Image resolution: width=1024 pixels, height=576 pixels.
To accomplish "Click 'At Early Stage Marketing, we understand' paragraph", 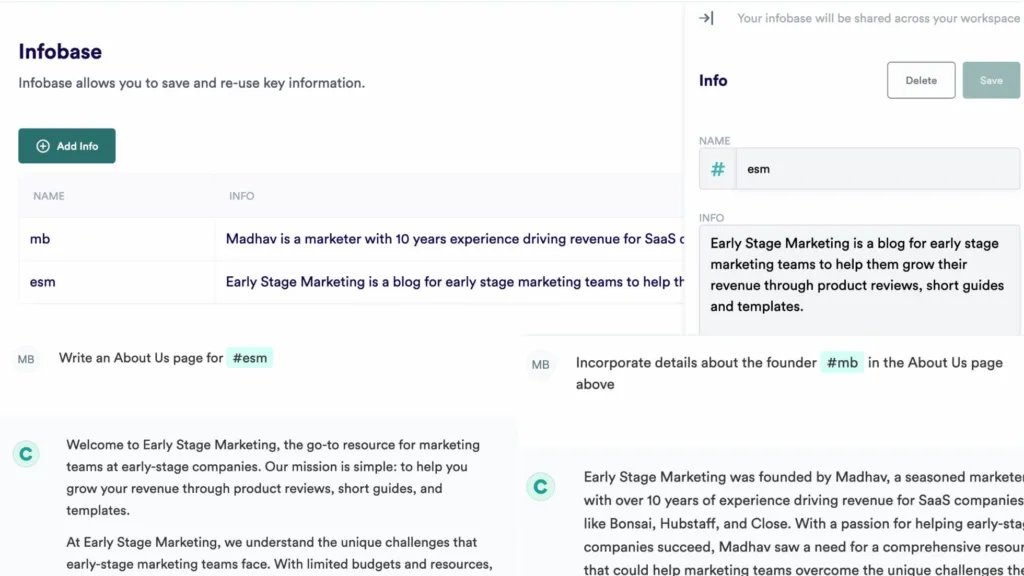I will coord(279,553).
